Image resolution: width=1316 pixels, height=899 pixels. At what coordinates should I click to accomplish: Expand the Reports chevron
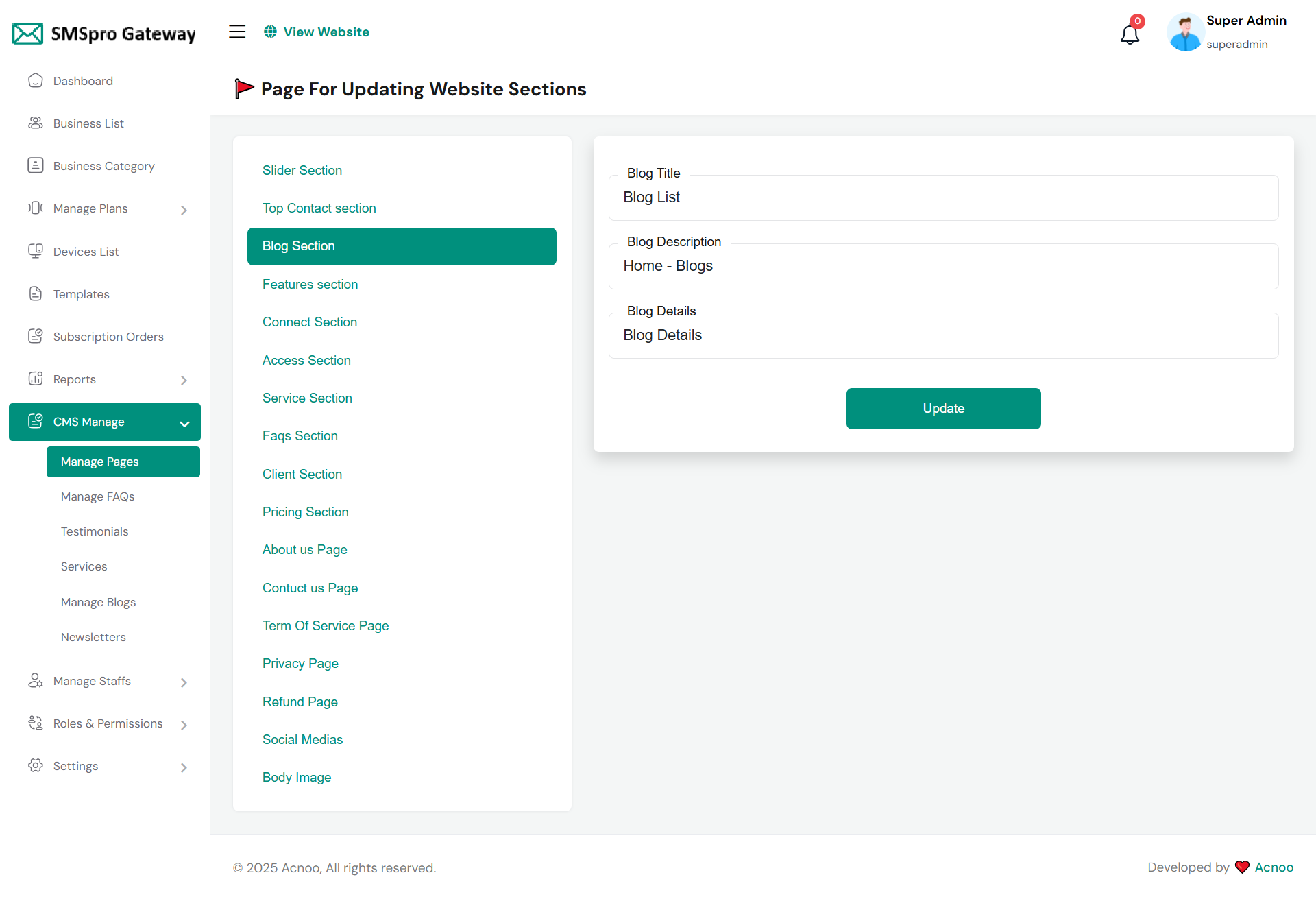coord(184,380)
